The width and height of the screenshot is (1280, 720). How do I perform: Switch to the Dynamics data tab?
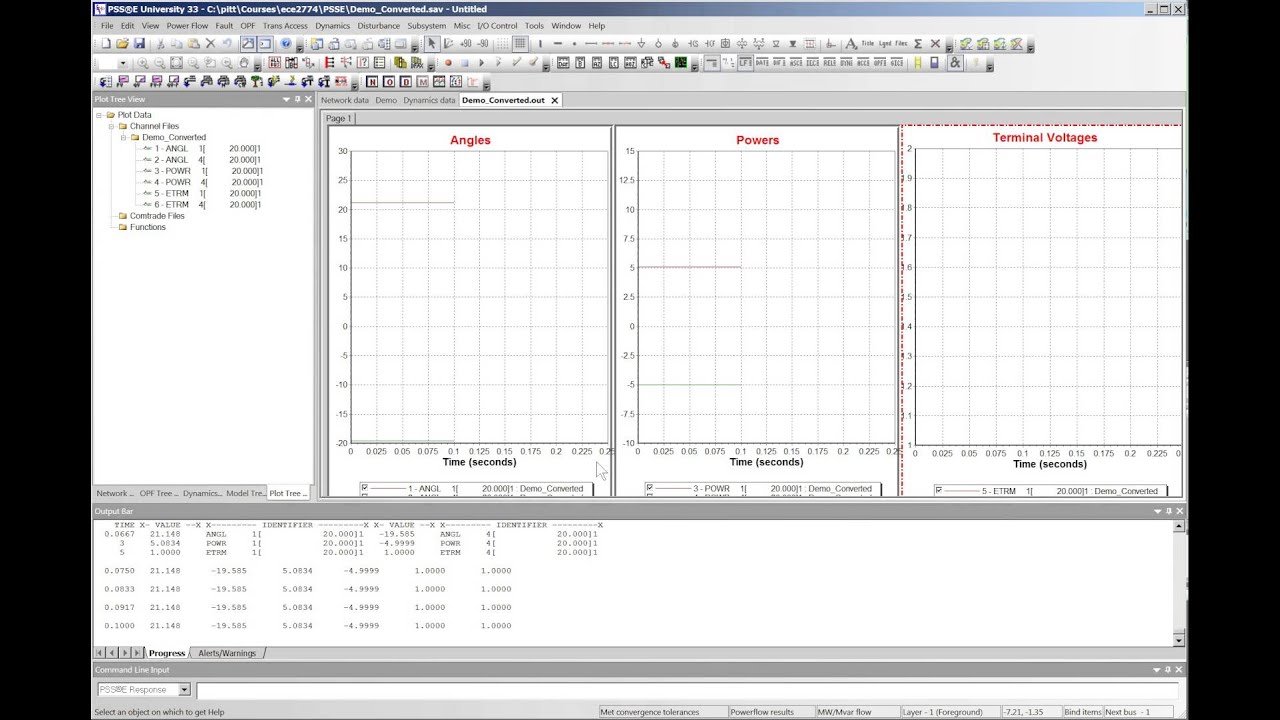[x=429, y=100]
